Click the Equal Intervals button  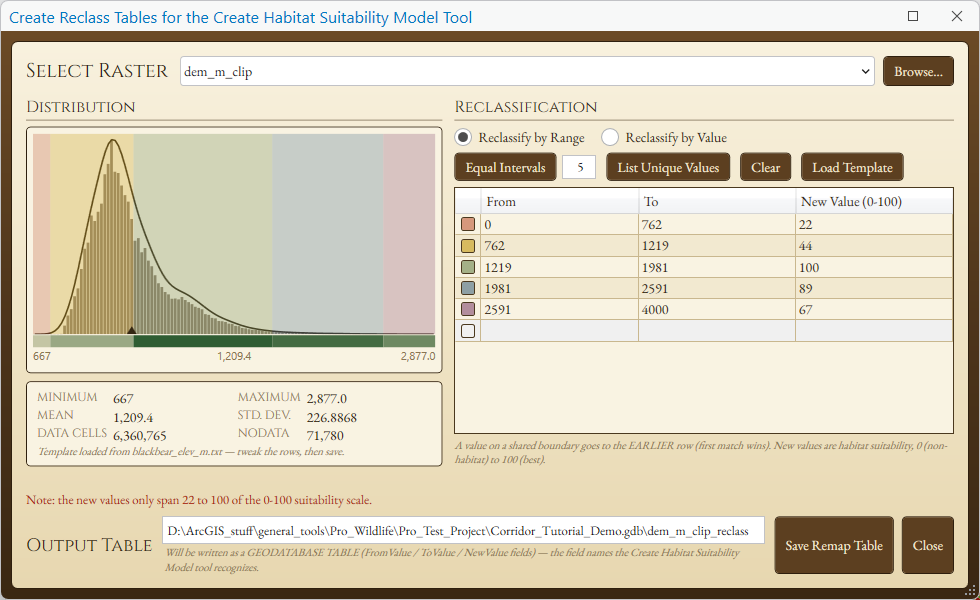click(505, 168)
